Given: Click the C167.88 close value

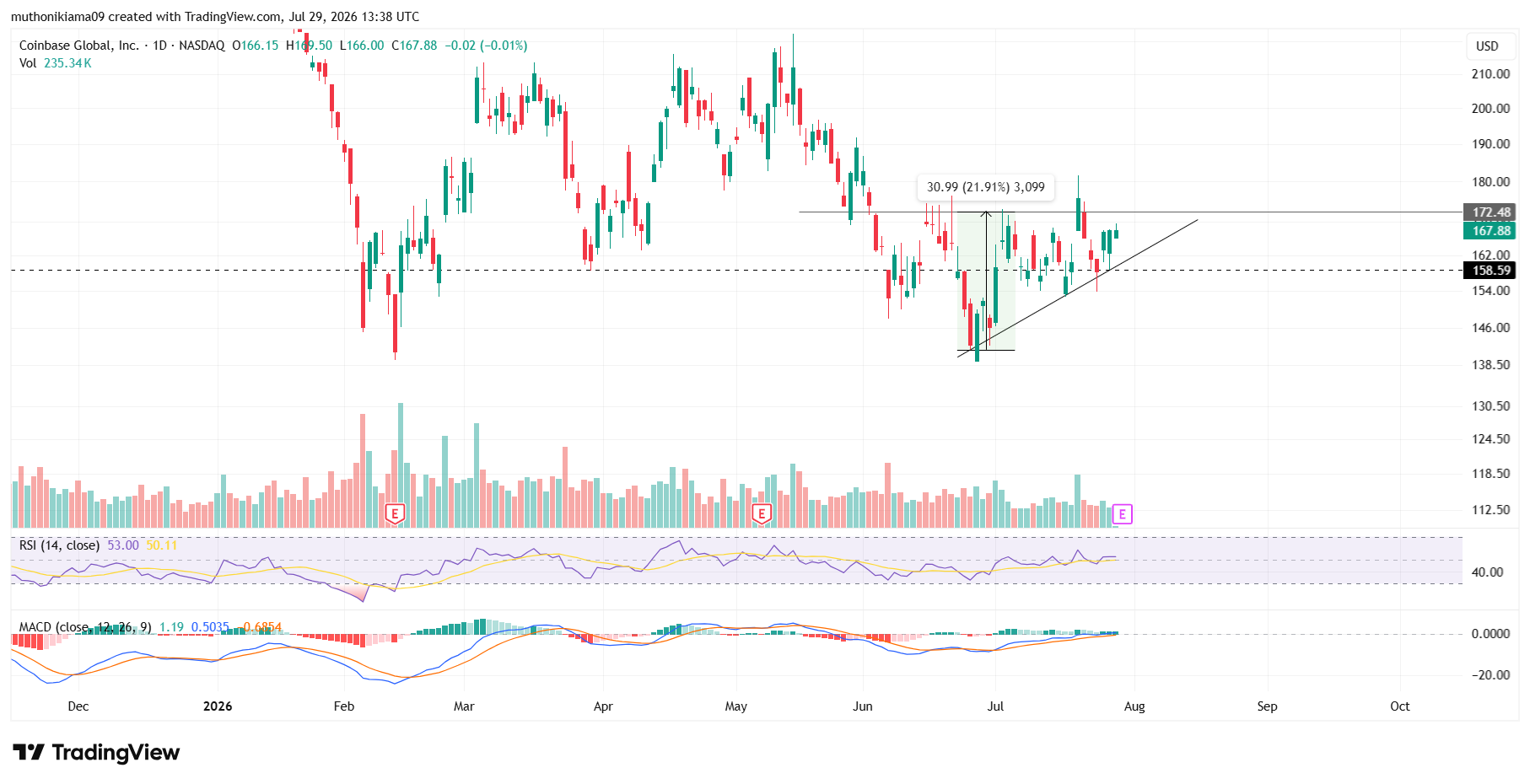Looking at the screenshot, I should (x=414, y=46).
